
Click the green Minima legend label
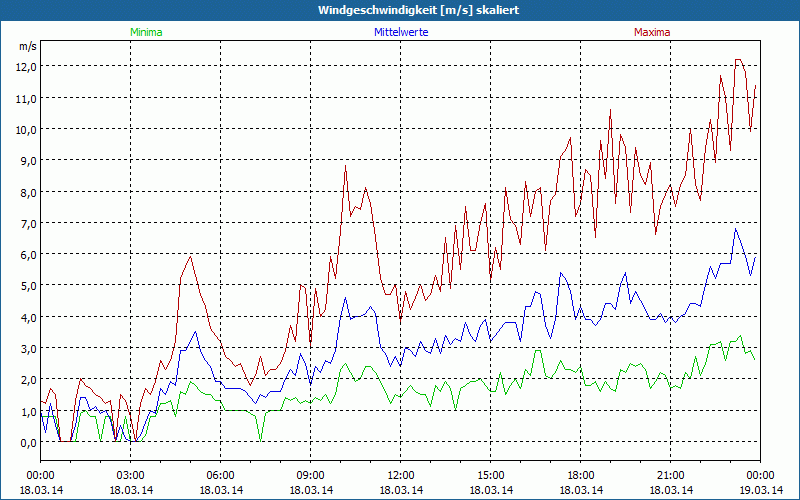pos(145,32)
